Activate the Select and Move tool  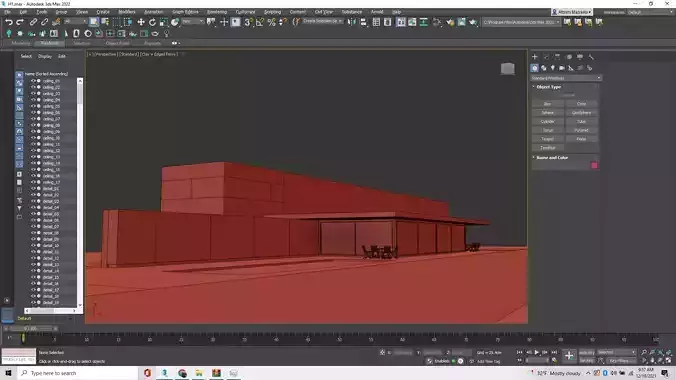(141, 22)
